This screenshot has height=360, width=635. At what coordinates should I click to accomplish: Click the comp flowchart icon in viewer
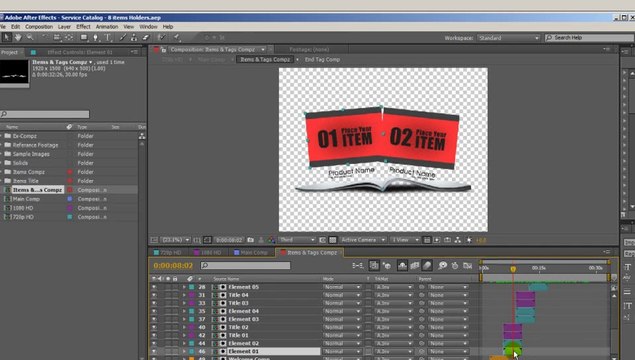coord(458,240)
